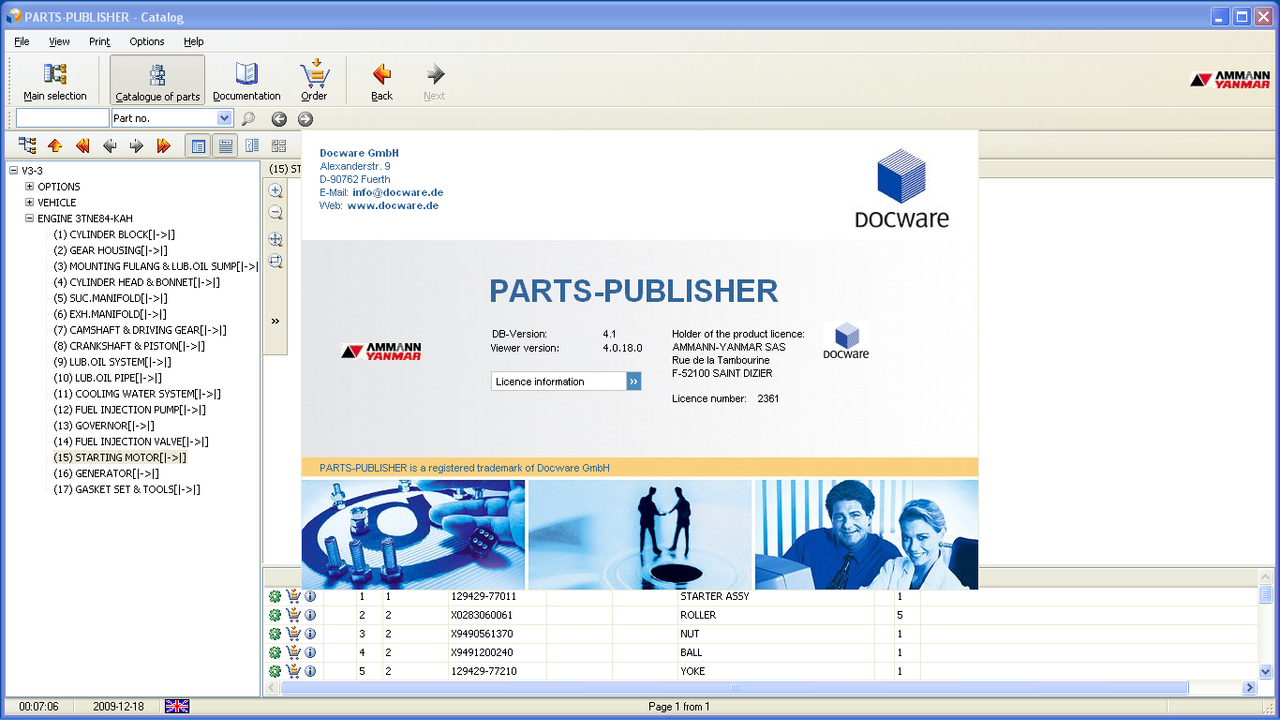Viewport: 1280px width, 720px height.
Task: Click the Licence information arrow button
Action: coord(634,381)
